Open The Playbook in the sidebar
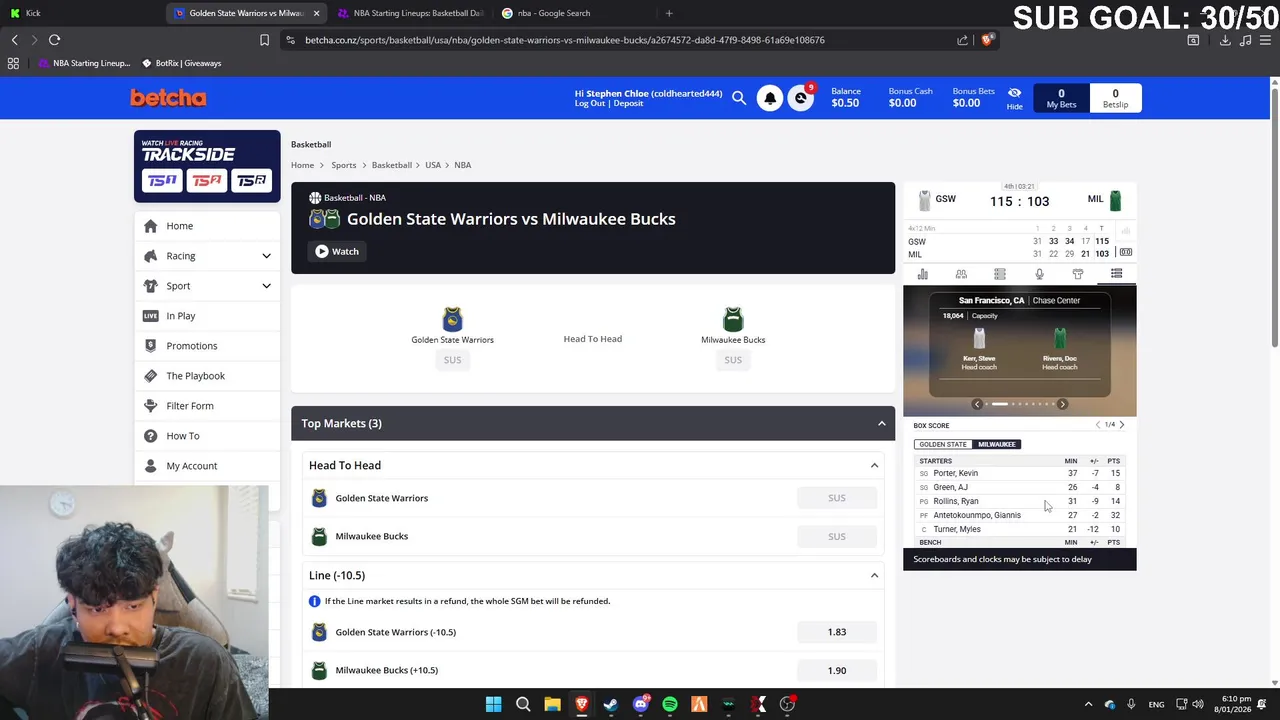Screen dimensions: 1280x720 tap(207, 376)
